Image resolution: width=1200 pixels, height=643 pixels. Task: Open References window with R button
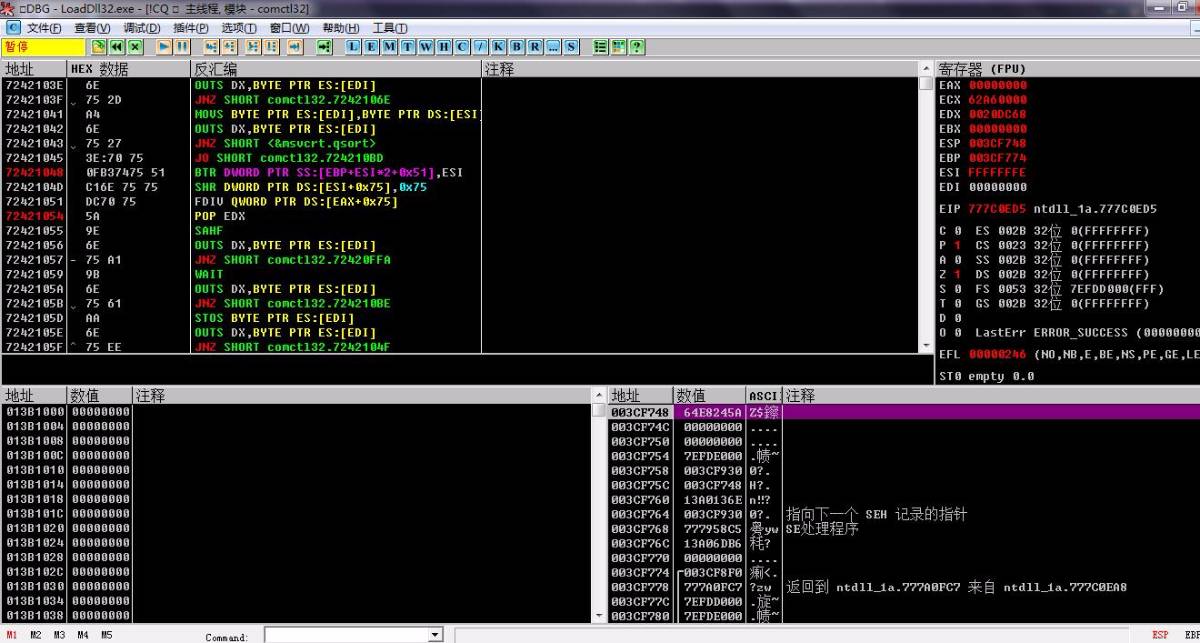(x=534, y=46)
